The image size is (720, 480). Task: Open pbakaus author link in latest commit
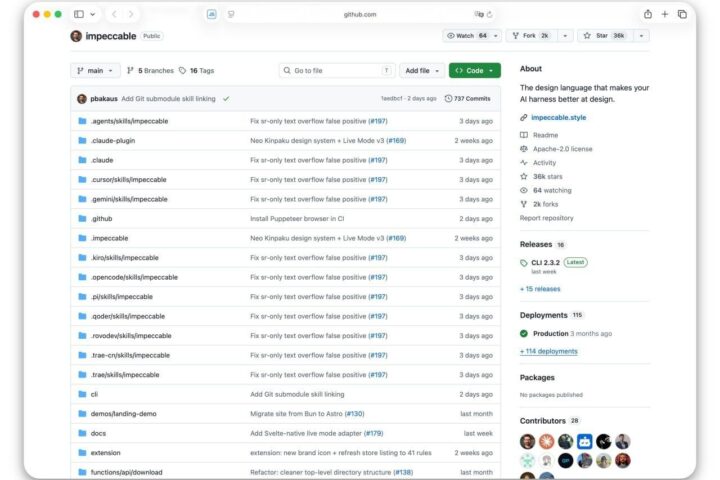click(104, 98)
